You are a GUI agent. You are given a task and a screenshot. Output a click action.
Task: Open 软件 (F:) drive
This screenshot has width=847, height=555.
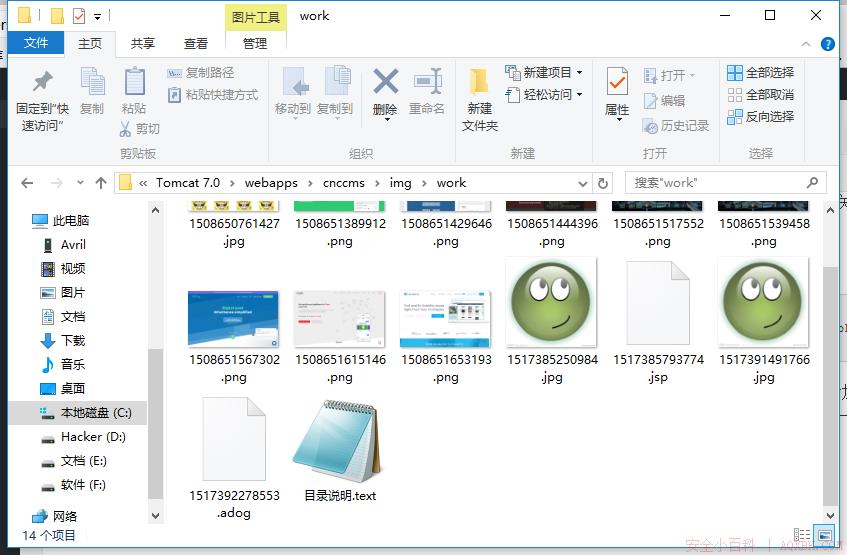pyautogui.click(x=73, y=485)
